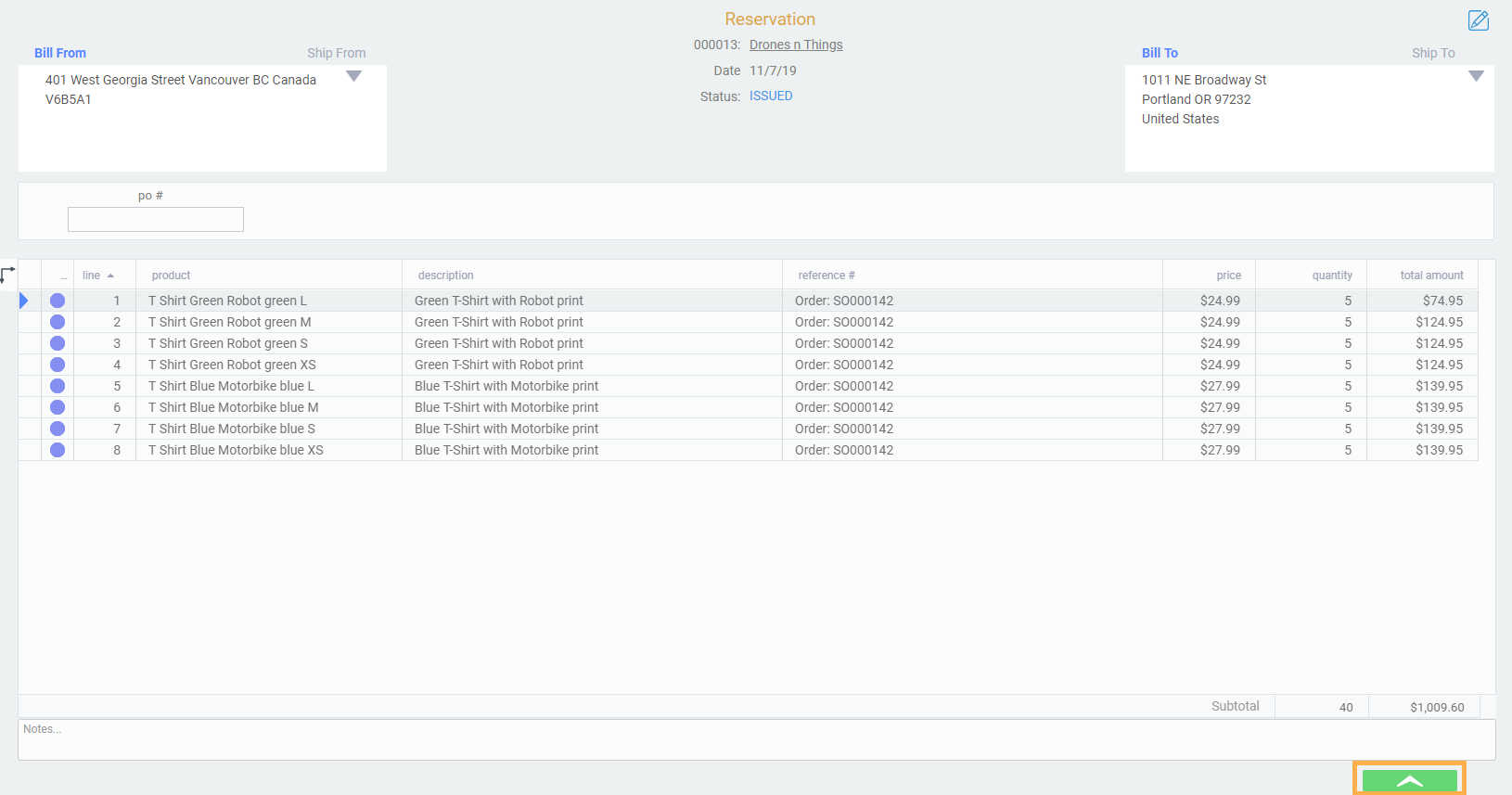The width and height of the screenshot is (1512, 795).
Task: Select product T Shirt Green Robot green L
Action: 227,301
